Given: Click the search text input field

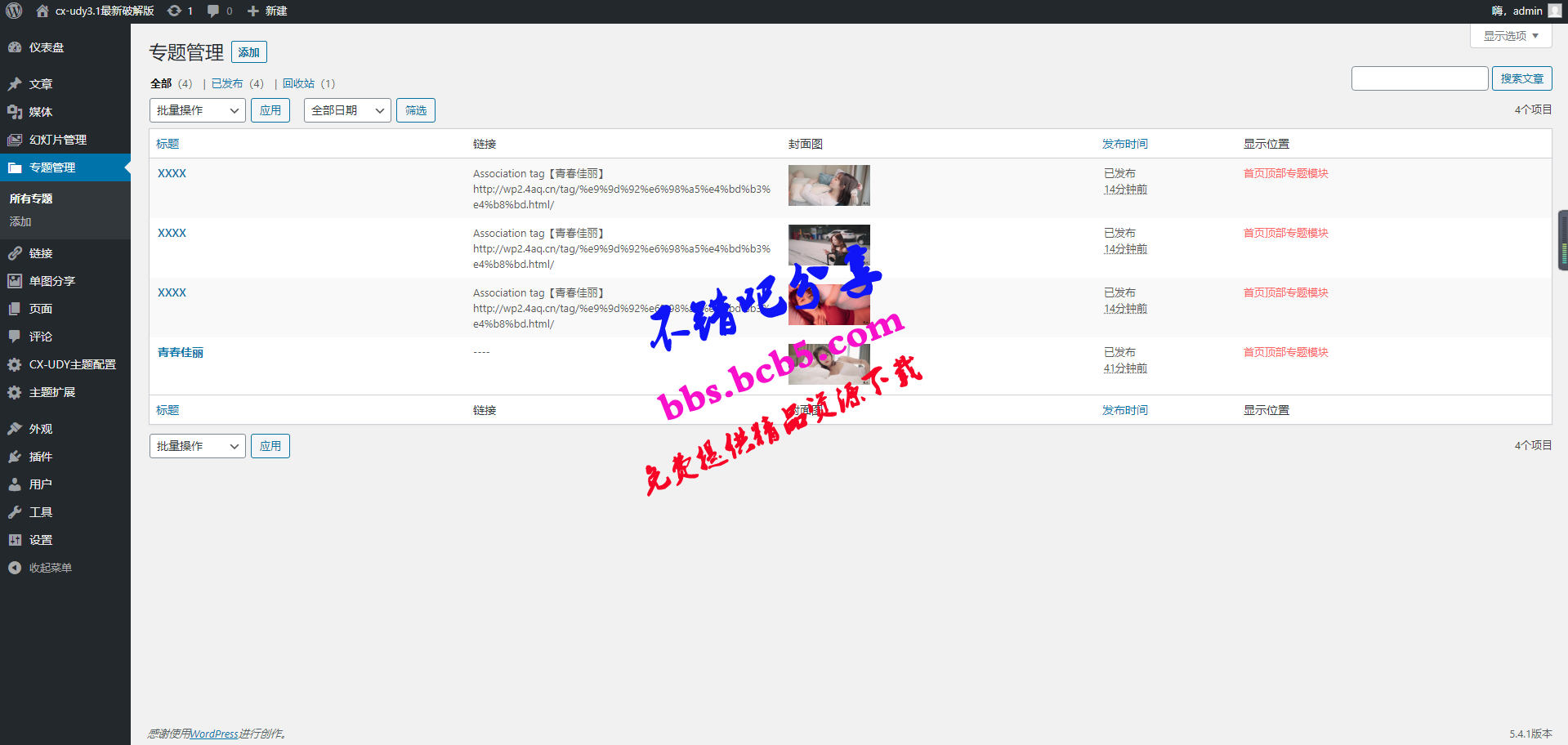Looking at the screenshot, I should 1419,78.
